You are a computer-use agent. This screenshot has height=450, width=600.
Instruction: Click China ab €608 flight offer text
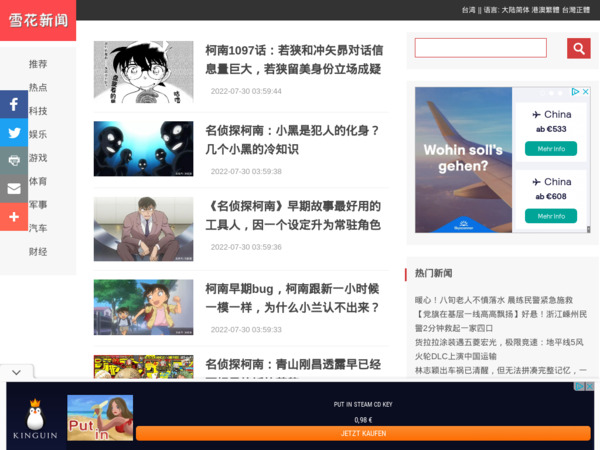coord(551,189)
